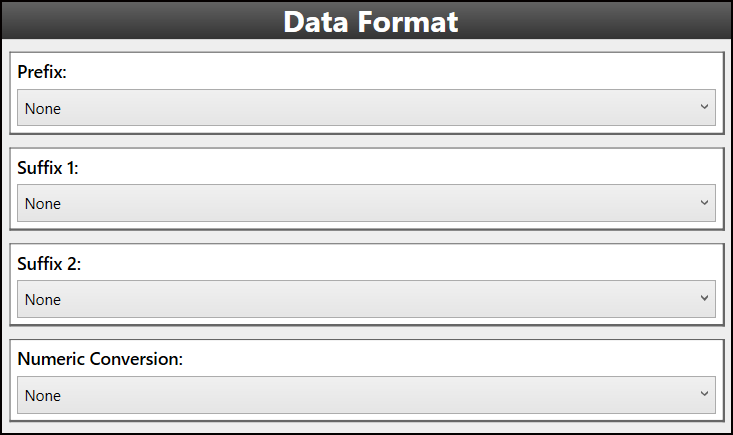
Task: Click the Prefix dropdown chevron arrow
Action: click(x=704, y=107)
